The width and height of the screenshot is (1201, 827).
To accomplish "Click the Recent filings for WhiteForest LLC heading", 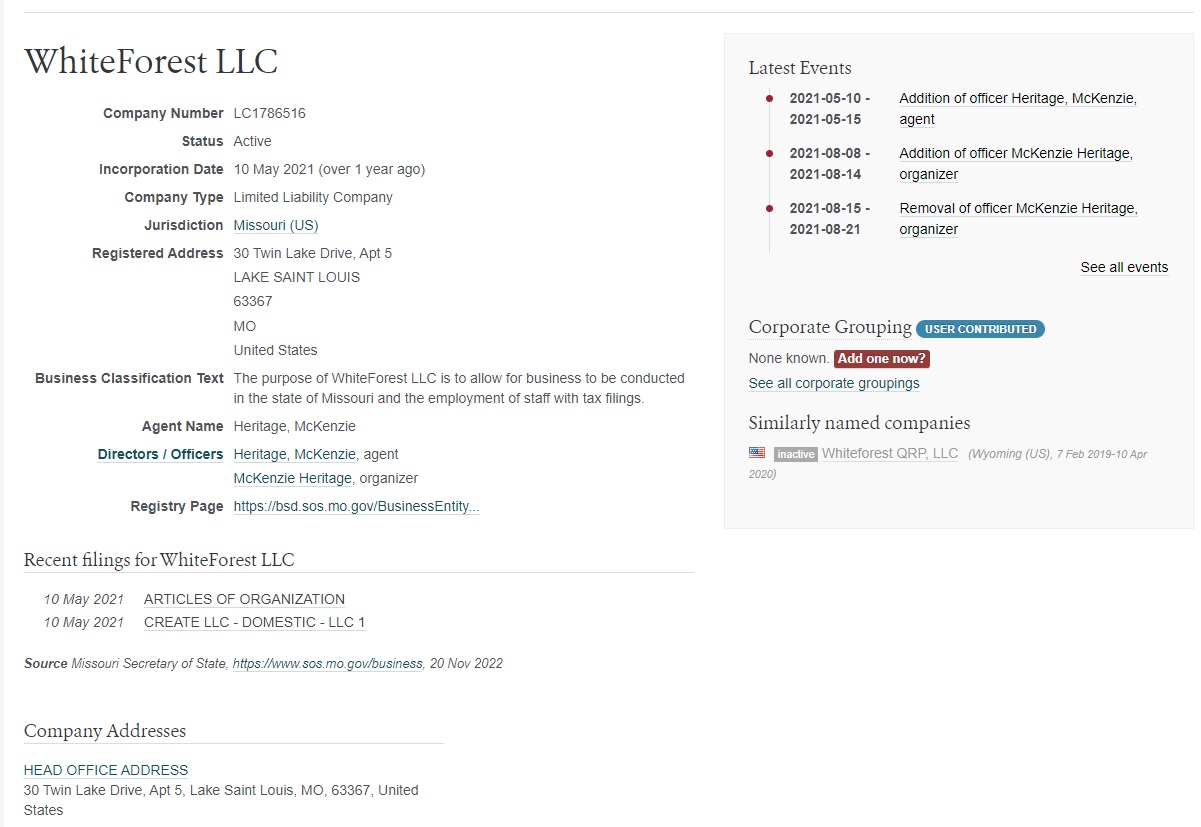I will pos(159,559).
